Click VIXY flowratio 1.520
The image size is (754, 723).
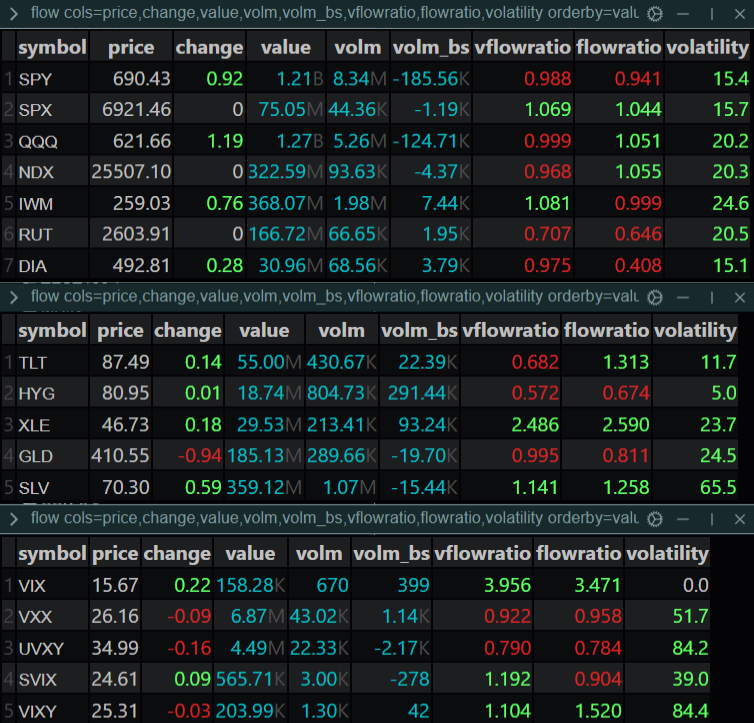click(x=598, y=711)
